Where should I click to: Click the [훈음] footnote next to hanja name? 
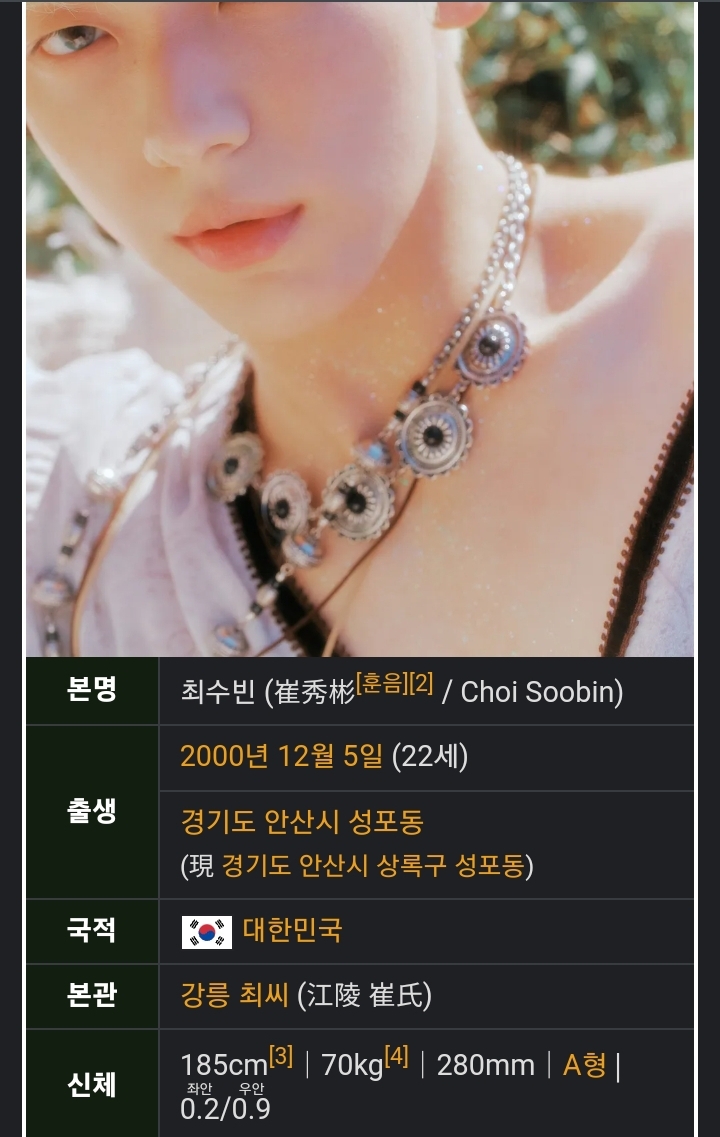(380, 683)
